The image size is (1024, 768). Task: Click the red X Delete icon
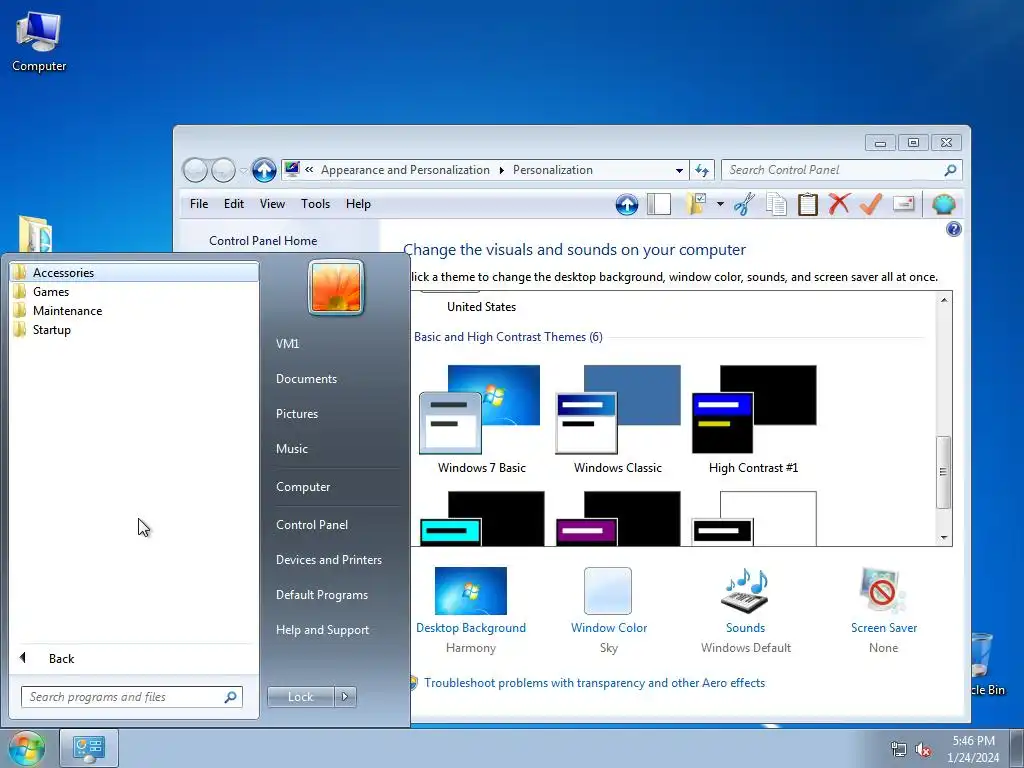pos(839,204)
